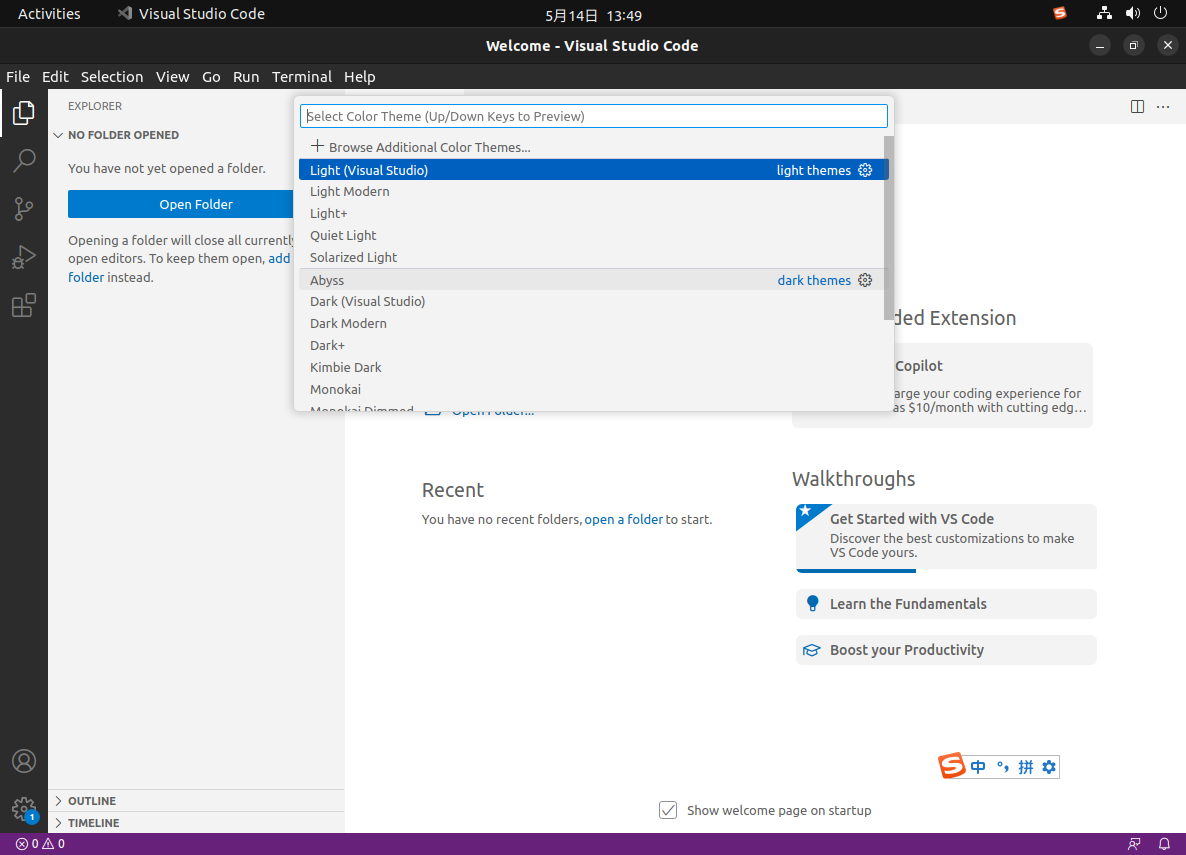Toggle punctuation mode on IME toolbar
Screen dimensions: 1186x855
tap(1003, 767)
